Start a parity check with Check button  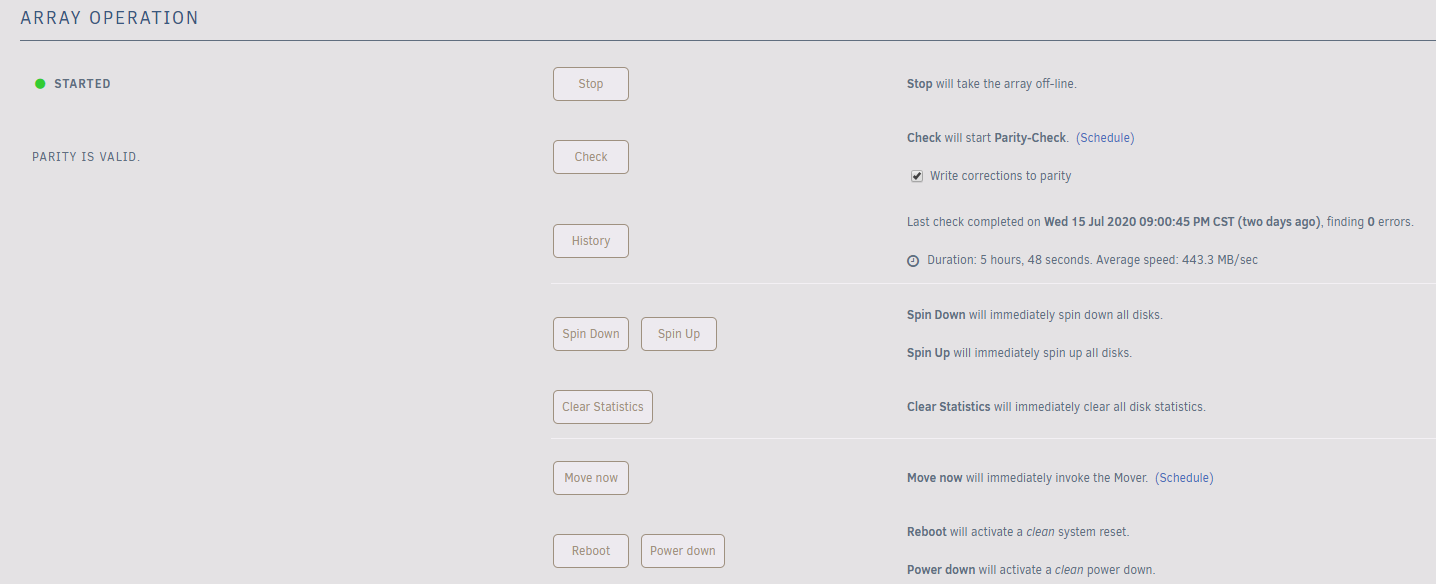591,157
